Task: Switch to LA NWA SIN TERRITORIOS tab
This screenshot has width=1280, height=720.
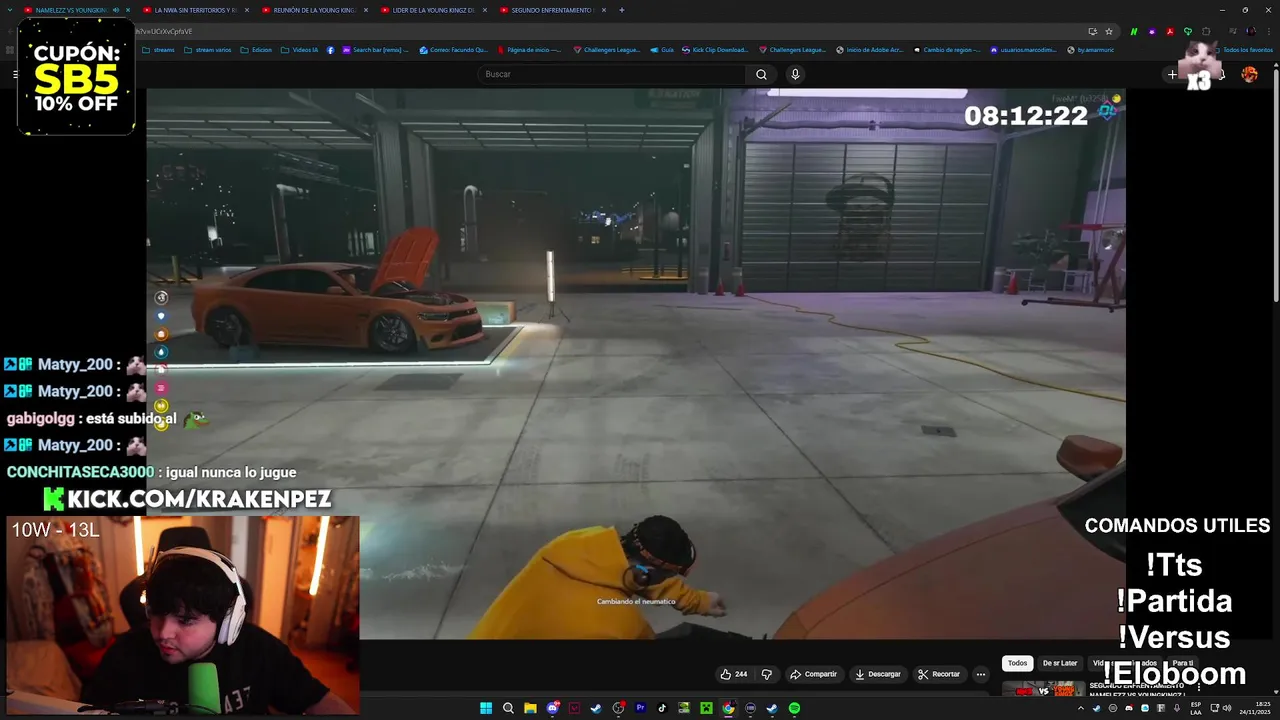Action: (x=196, y=10)
